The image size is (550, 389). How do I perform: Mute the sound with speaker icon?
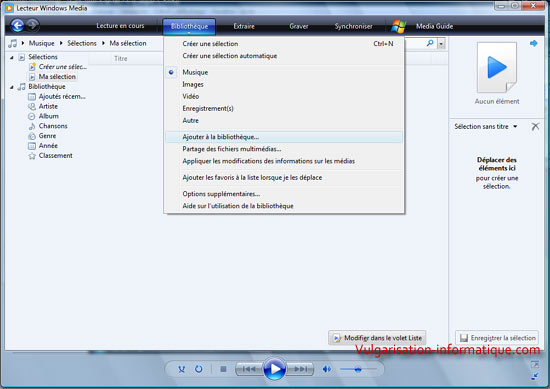[327, 369]
